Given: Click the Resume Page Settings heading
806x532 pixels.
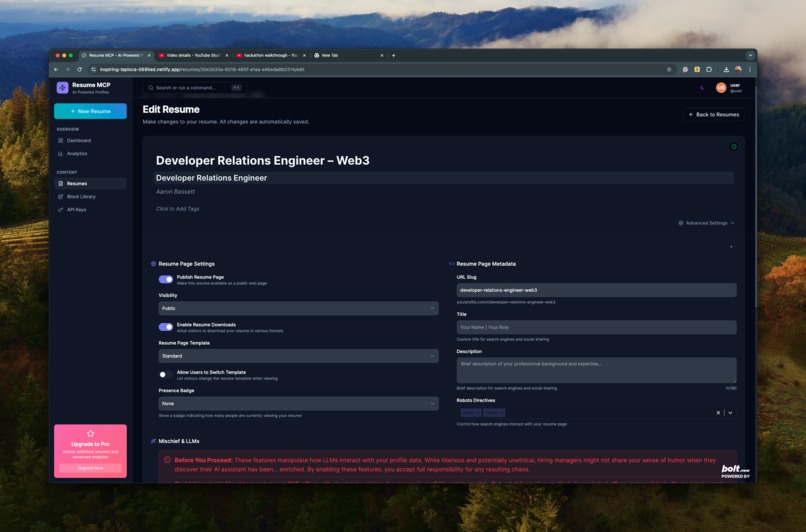Looking at the screenshot, I should click(x=187, y=264).
